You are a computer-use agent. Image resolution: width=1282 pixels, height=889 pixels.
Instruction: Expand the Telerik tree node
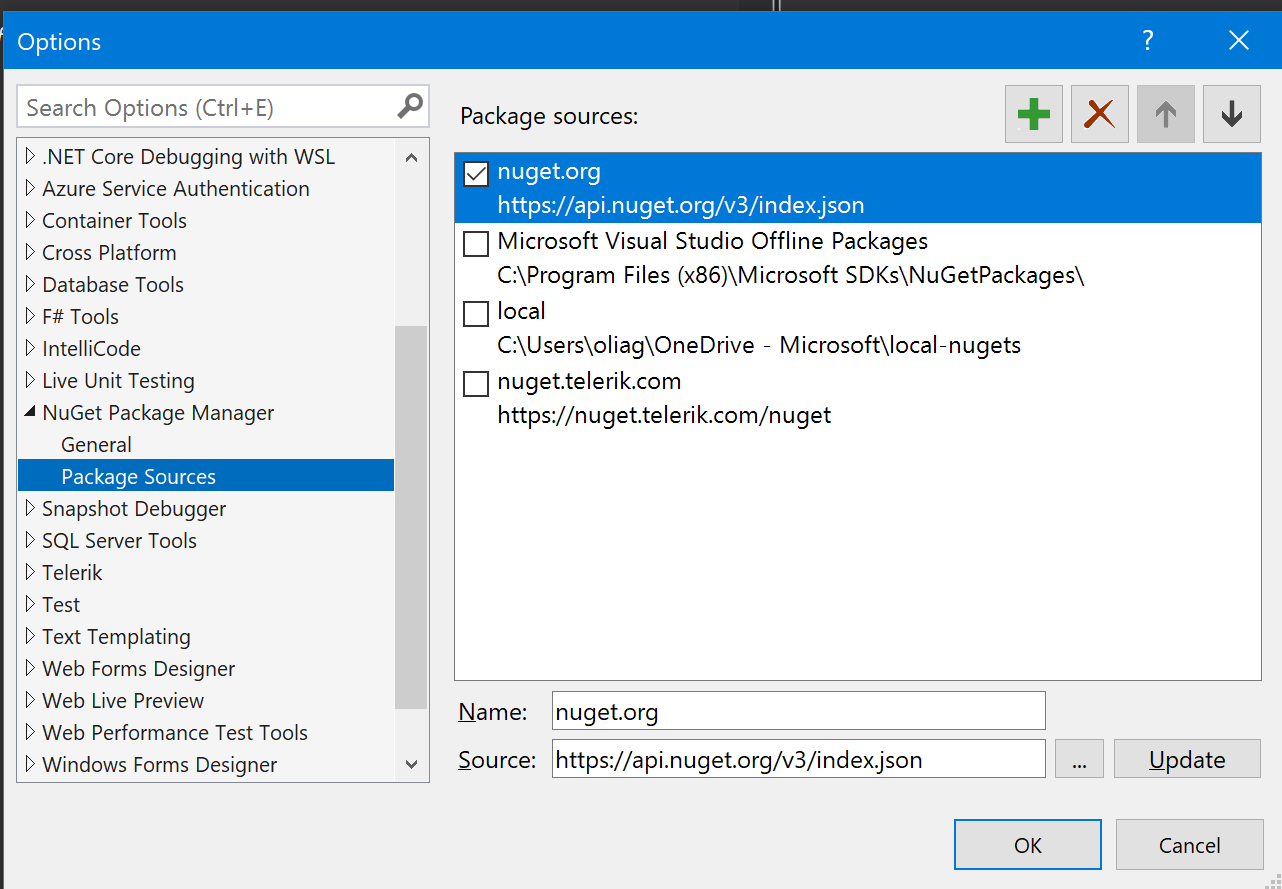pyautogui.click(x=29, y=572)
